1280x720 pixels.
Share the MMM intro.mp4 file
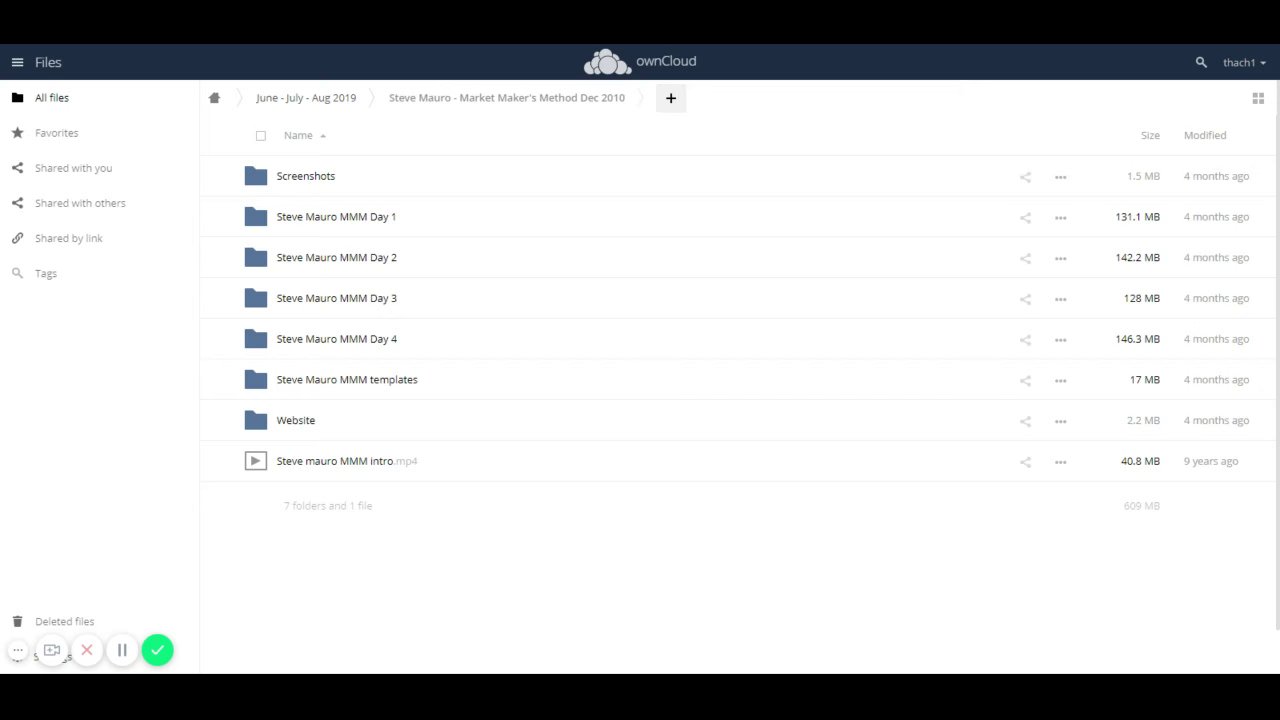1025,462
